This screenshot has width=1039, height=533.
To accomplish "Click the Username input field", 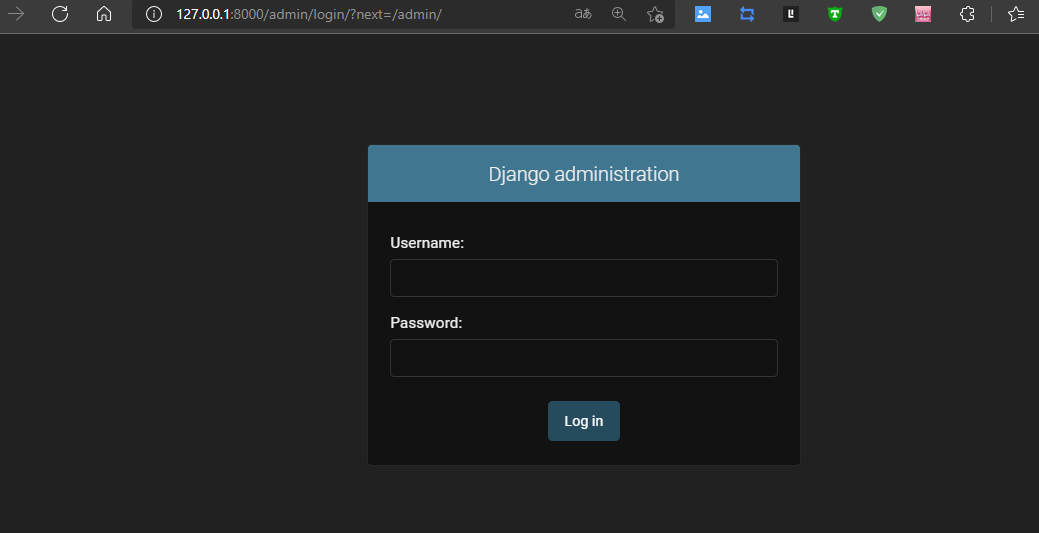I will point(583,278).
